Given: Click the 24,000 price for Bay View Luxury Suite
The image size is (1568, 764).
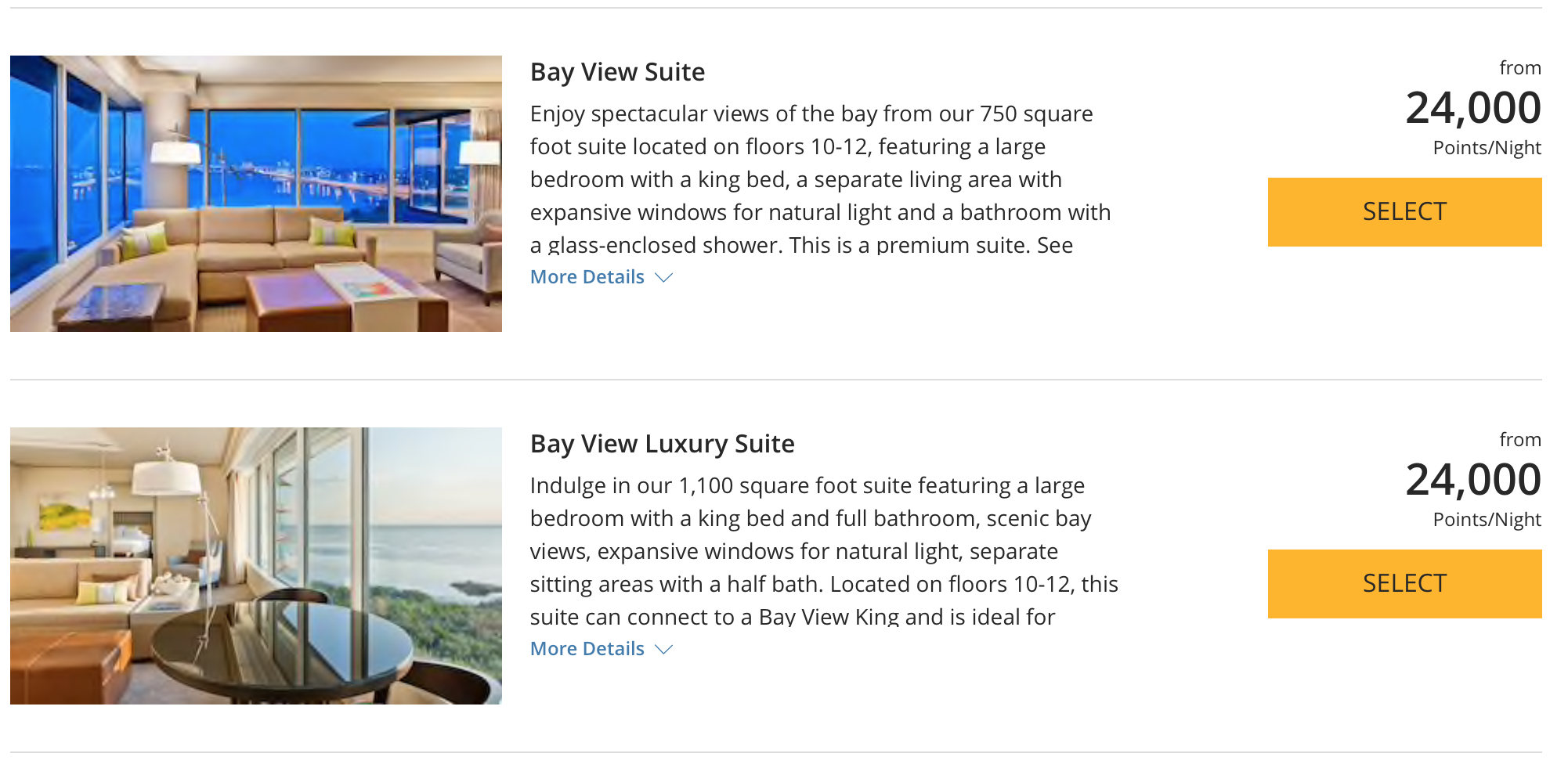Looking at the screenshot, I should pos(1472,480).
